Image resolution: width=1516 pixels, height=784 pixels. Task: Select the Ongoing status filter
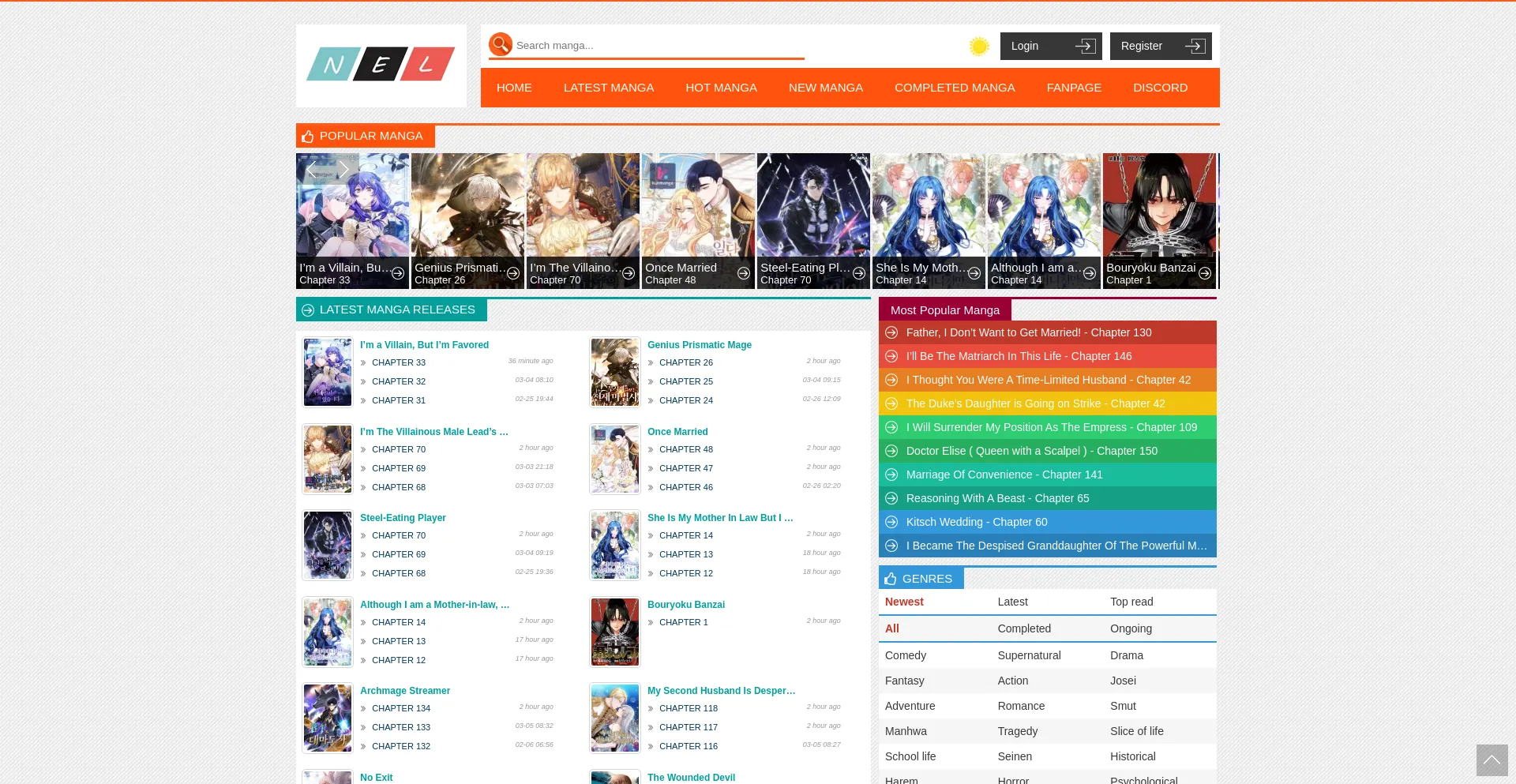1131,628
